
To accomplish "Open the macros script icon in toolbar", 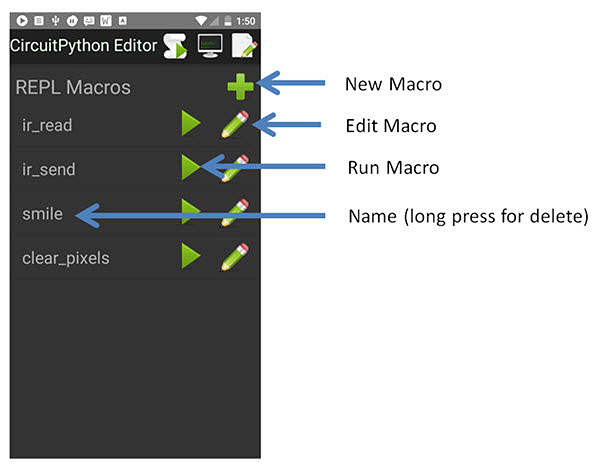I will 176,45.
